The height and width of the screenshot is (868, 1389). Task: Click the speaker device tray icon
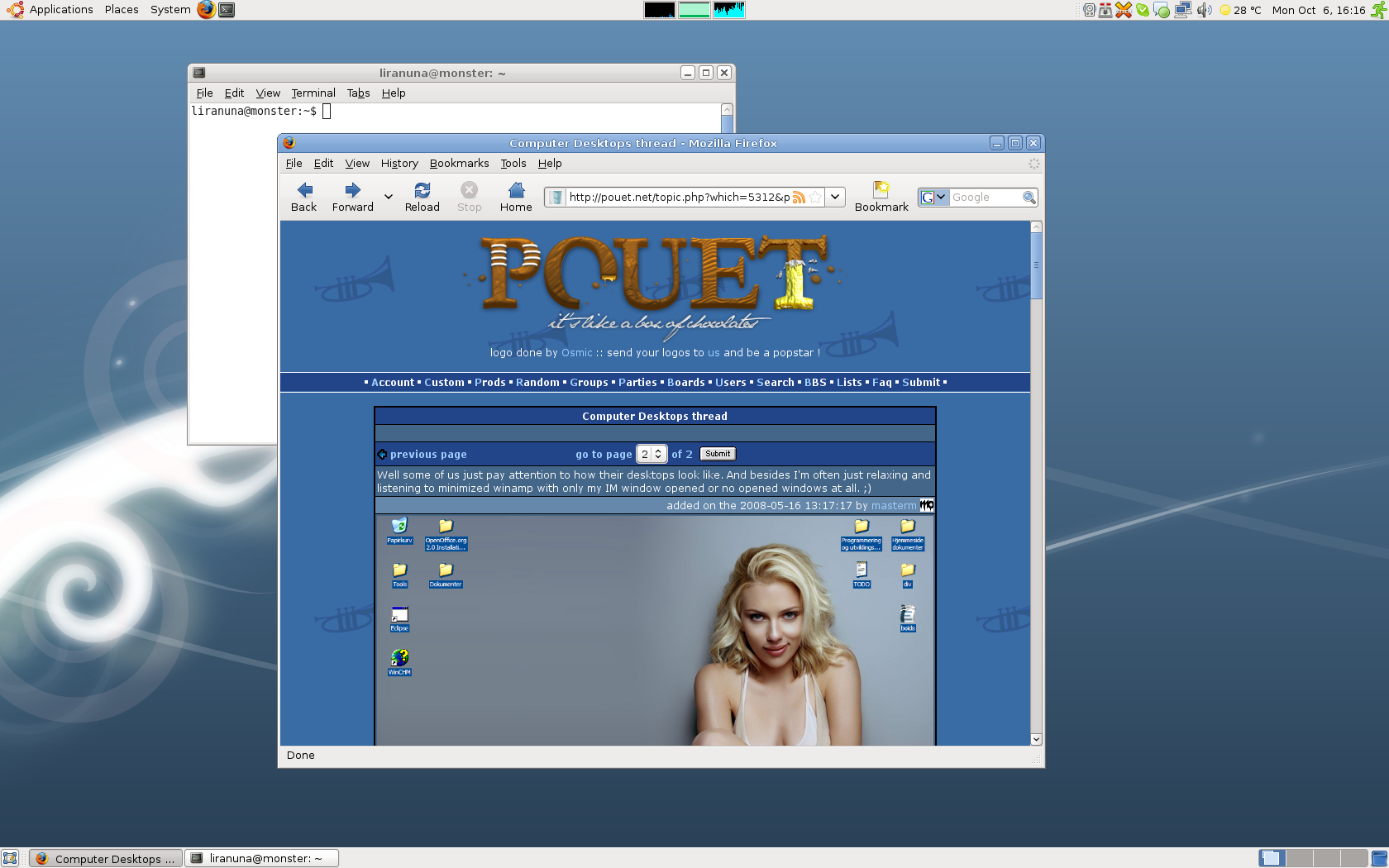click(x=1090, y=10)
